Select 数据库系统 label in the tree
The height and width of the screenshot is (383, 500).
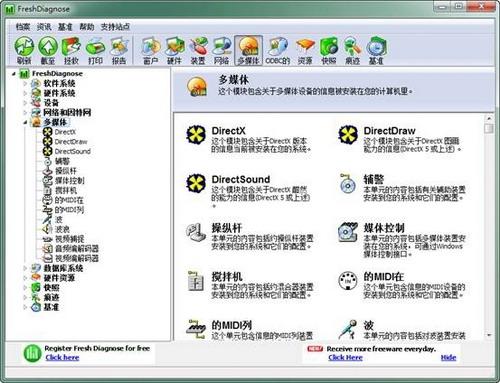tap(63, 268)
